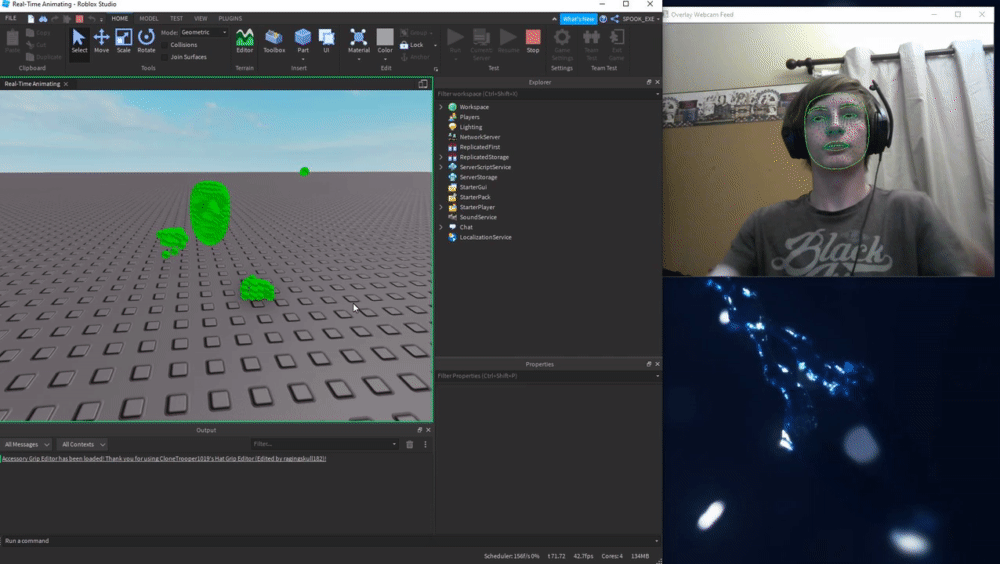Open the Material picker
The height and width of the screenshot is (564, 1000).
point(358,41)
